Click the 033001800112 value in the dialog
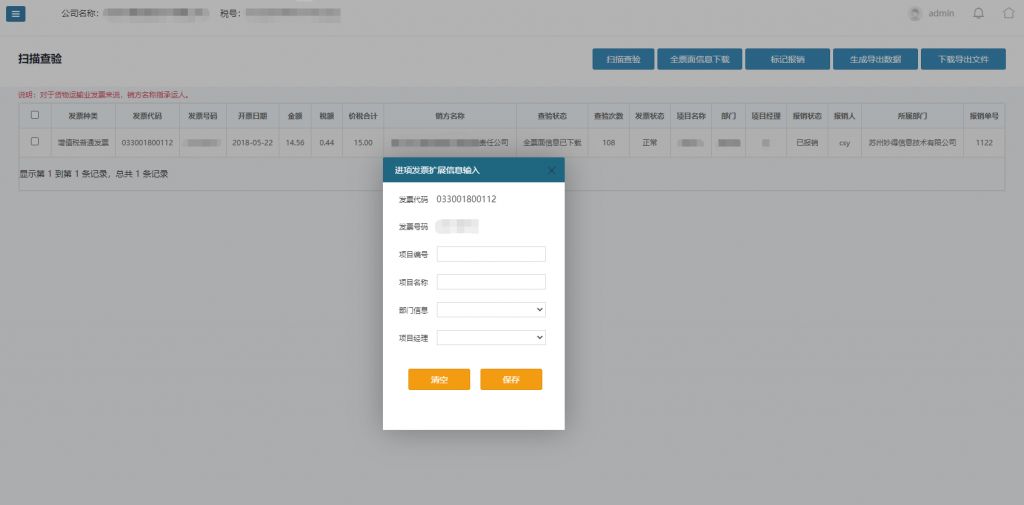Viewport: 1024px width, 505px height. pyautogui.click(x=466, y=199)
